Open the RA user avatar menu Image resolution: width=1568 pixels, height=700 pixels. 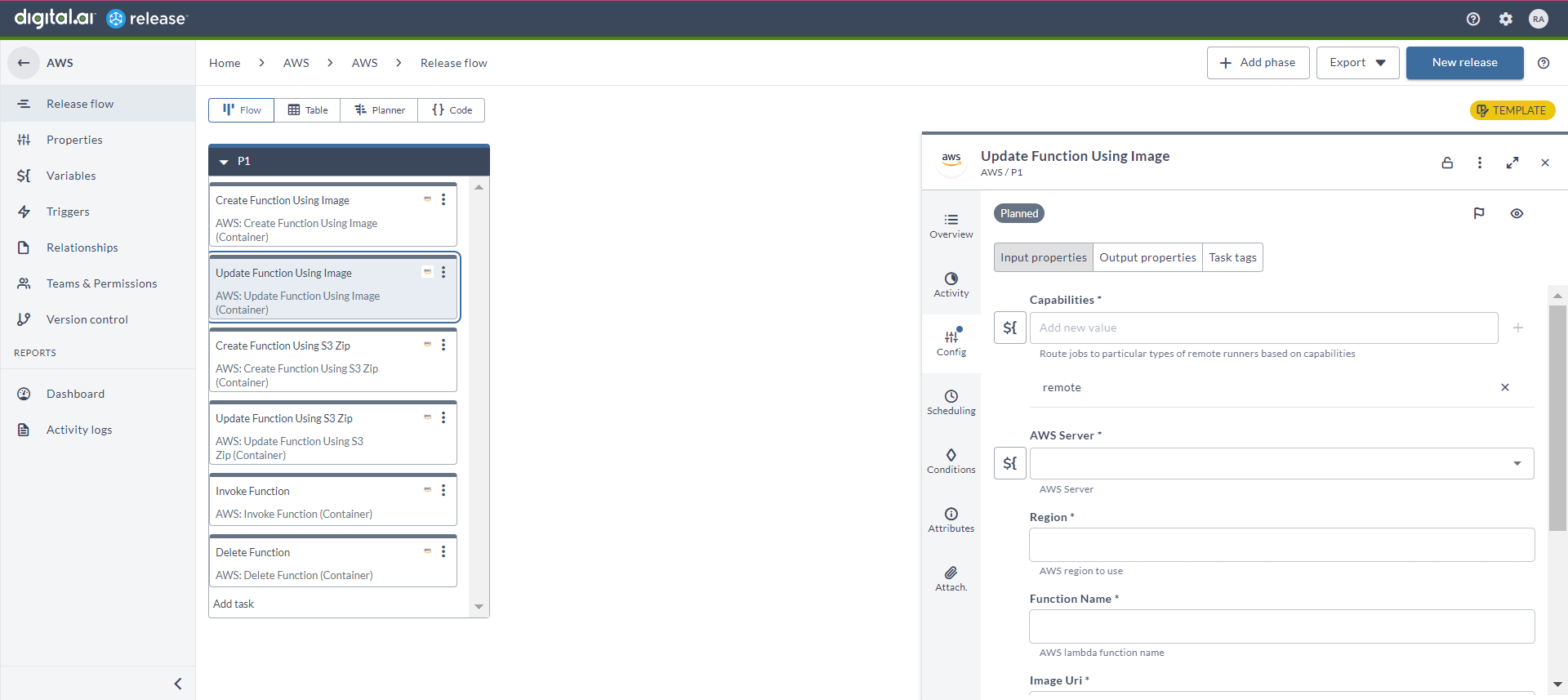pyautogui.click(x=1539, y=19)
